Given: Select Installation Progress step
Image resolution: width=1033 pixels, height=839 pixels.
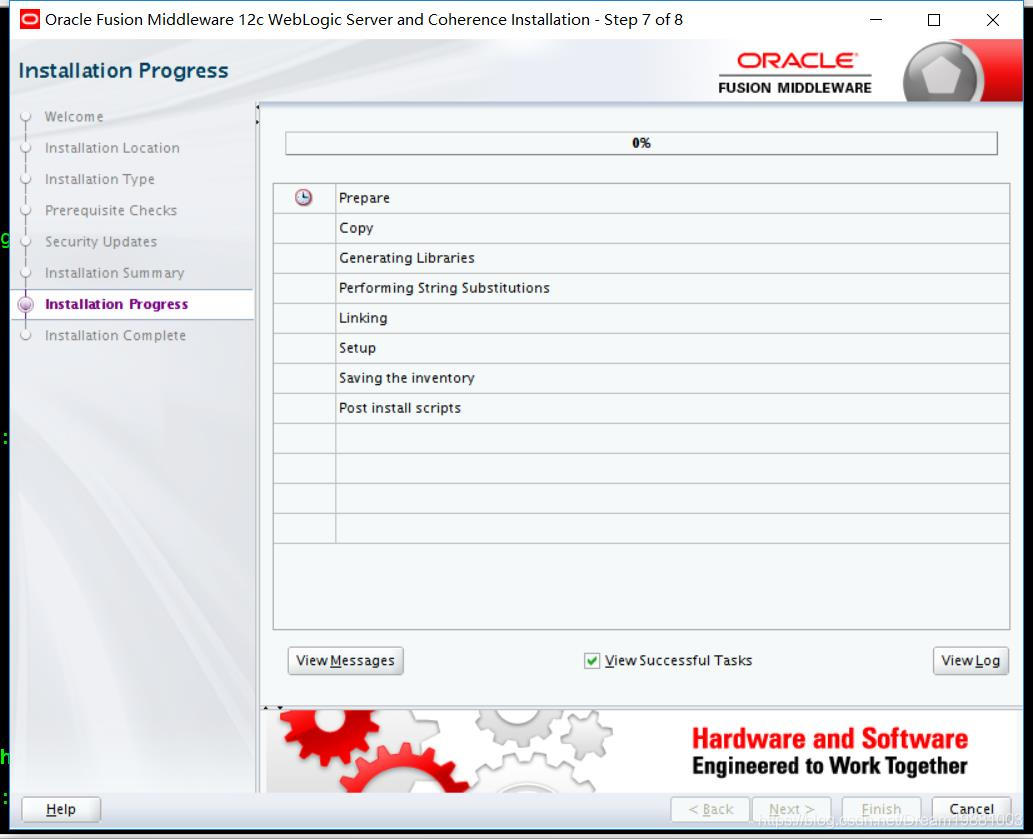Looking at the screenshot, I should point(117,304).
